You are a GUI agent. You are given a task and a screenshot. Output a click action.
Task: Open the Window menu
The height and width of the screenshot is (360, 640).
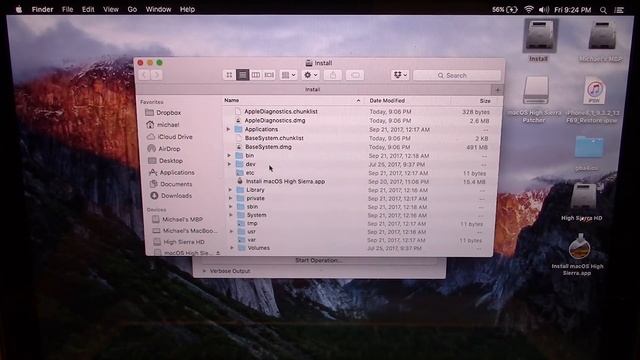click(158, 9)
